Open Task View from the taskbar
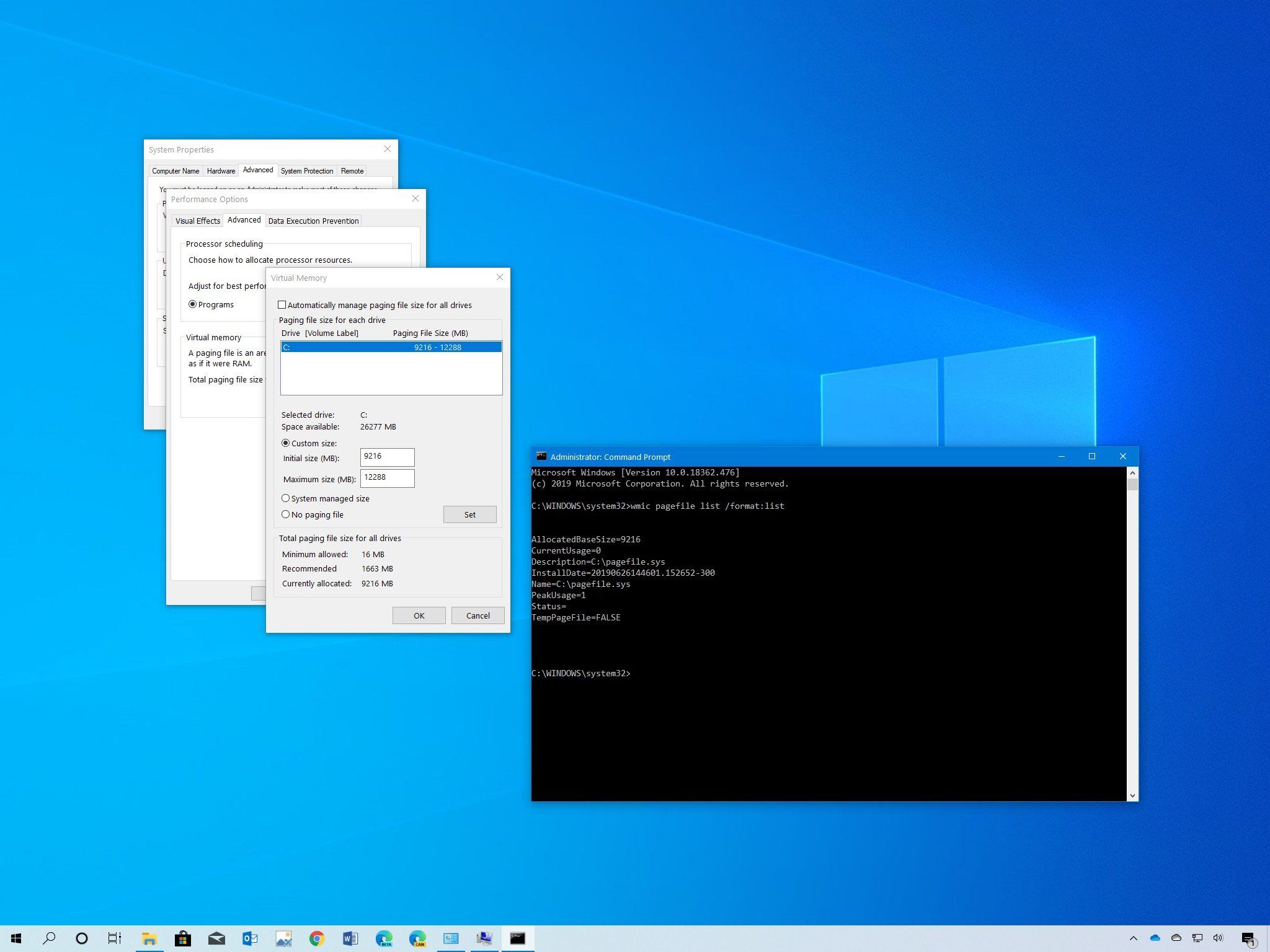The width and height of the screenshot is (1270, 952). [114, 938]
